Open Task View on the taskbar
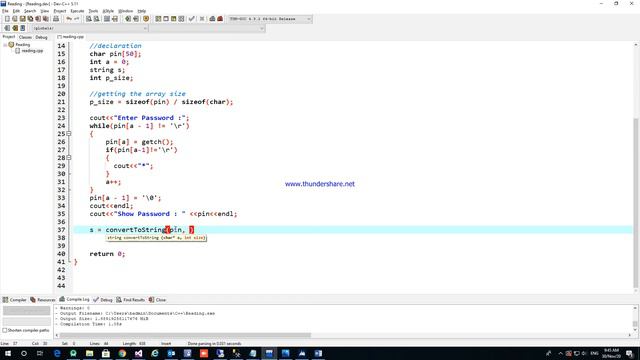This screenshot has width=640, height=360. point(40,353)
